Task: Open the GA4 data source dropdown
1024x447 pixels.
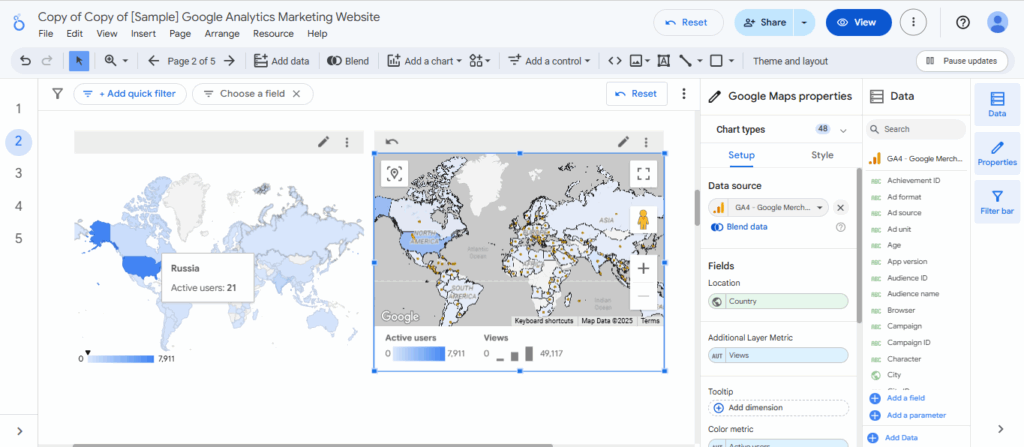Action: 820,208
